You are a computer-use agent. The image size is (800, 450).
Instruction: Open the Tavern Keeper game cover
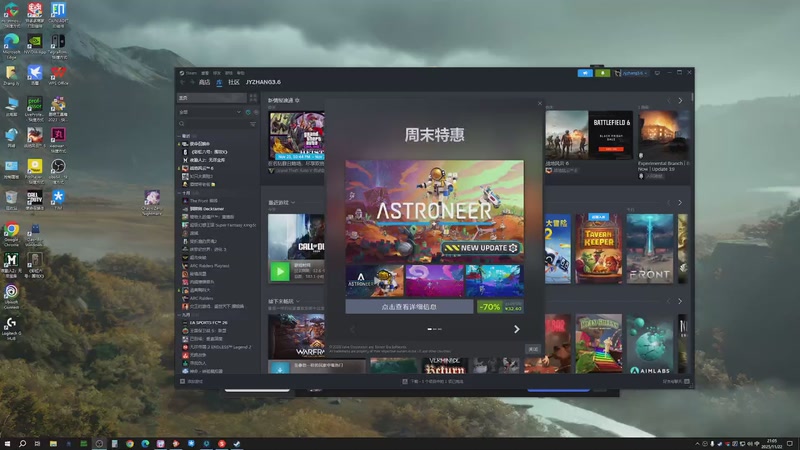[598, 248]
